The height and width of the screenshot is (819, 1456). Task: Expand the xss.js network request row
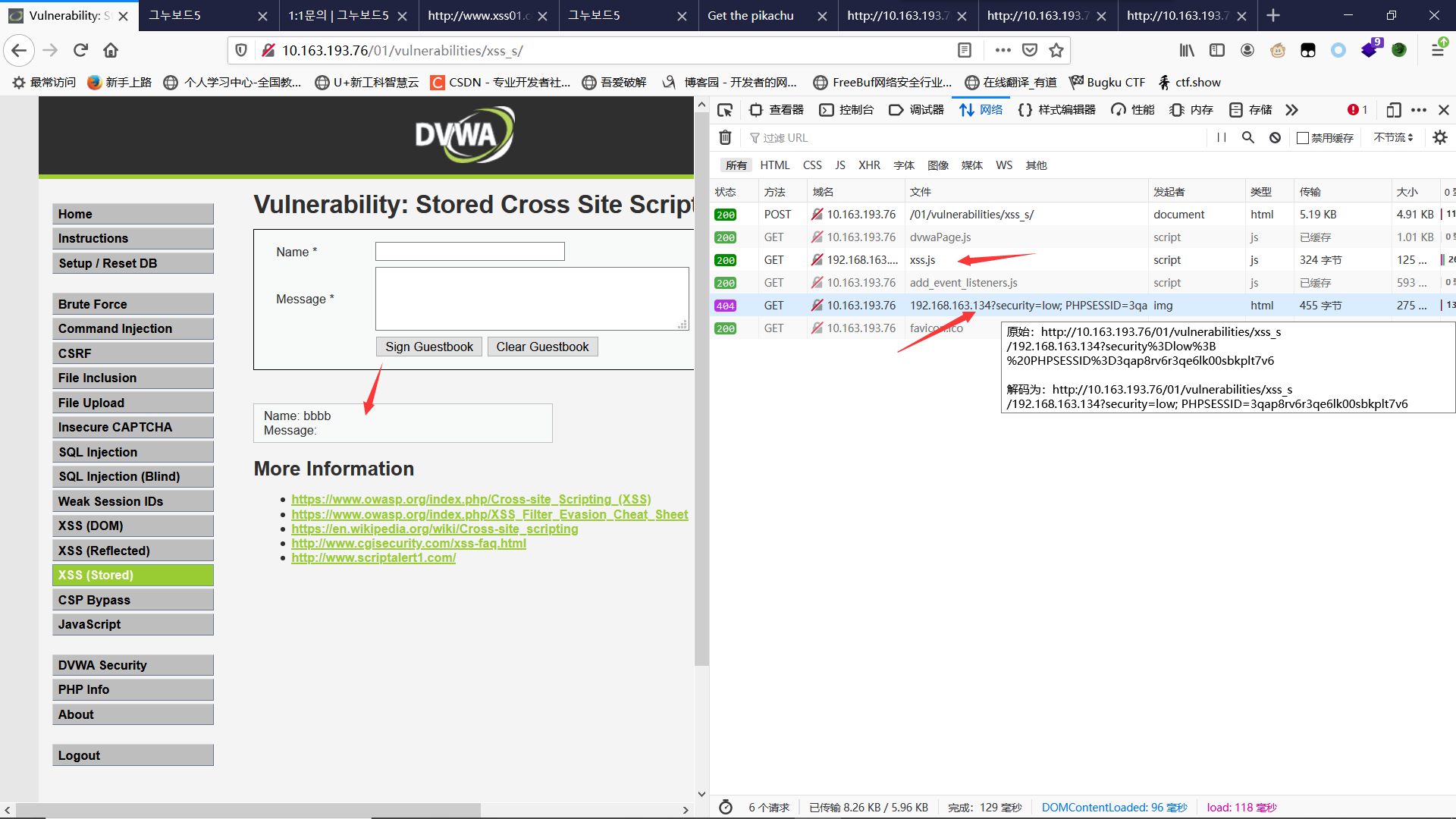coord(921,260)
